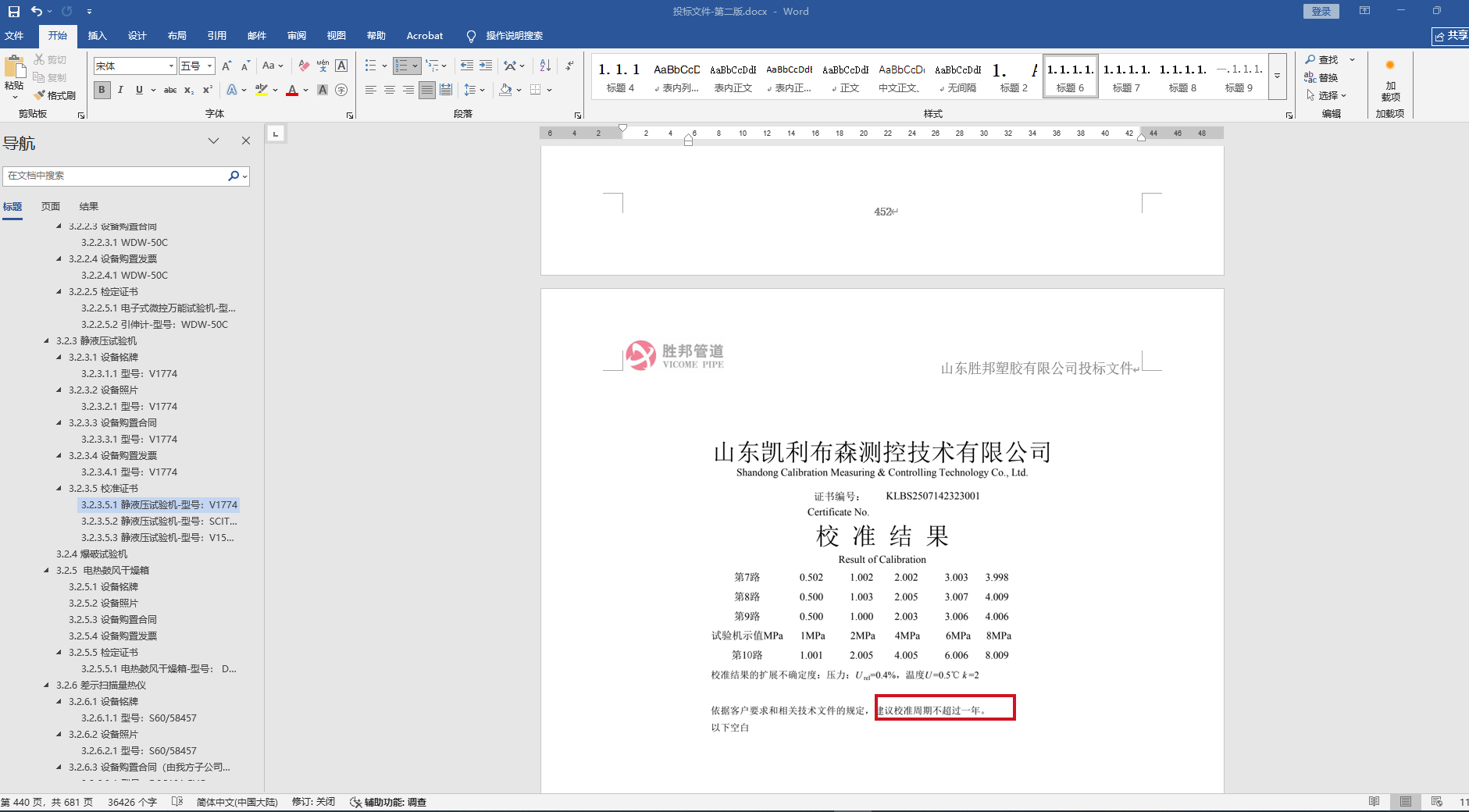Open the 选择 (Select) editing menu
This screenshot has width=1469, height=812.
pos(1327,96)
